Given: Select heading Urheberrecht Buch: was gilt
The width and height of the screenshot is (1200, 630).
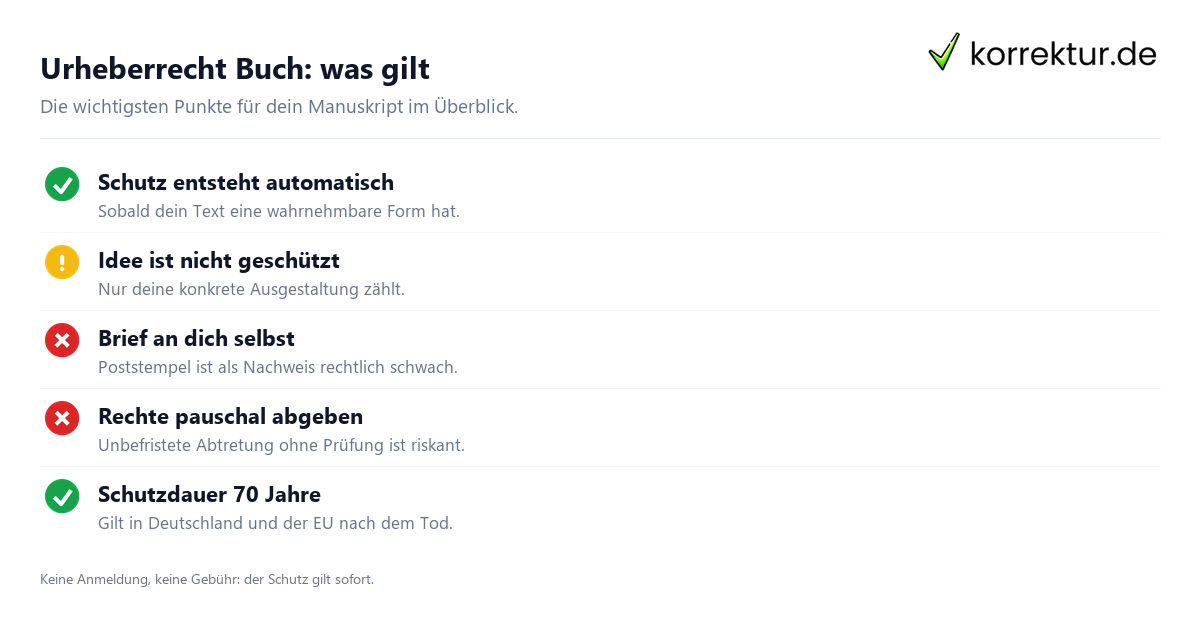Looking at the screenshot, I should pos(235,69).
